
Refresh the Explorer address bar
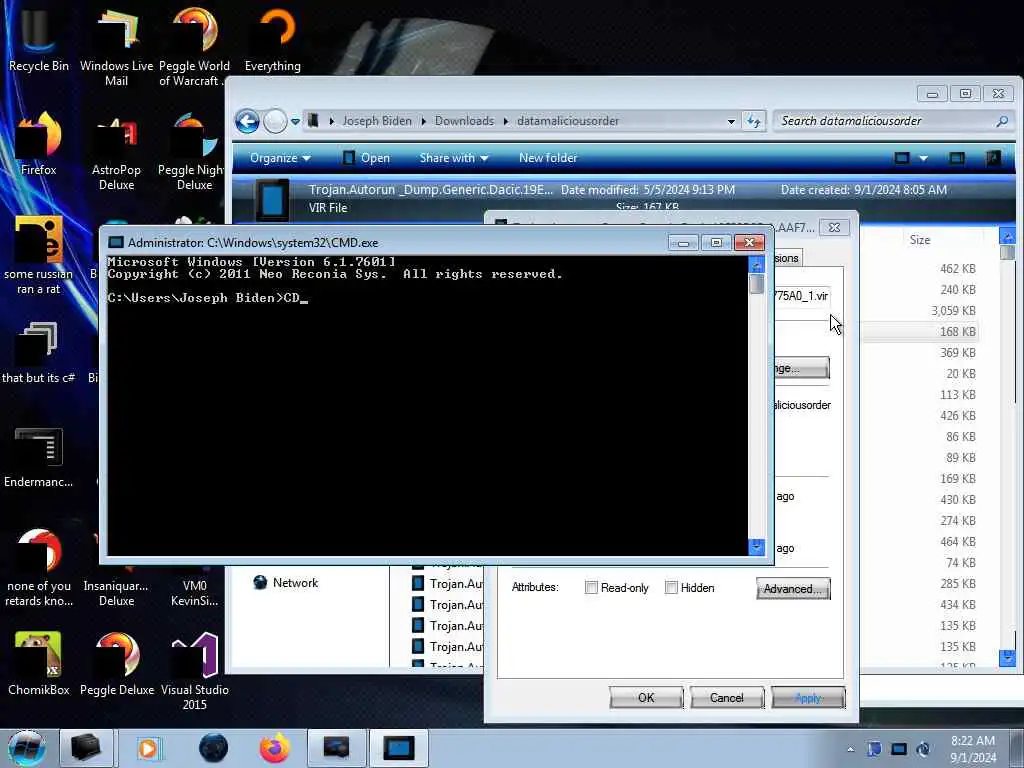[754, 121]
